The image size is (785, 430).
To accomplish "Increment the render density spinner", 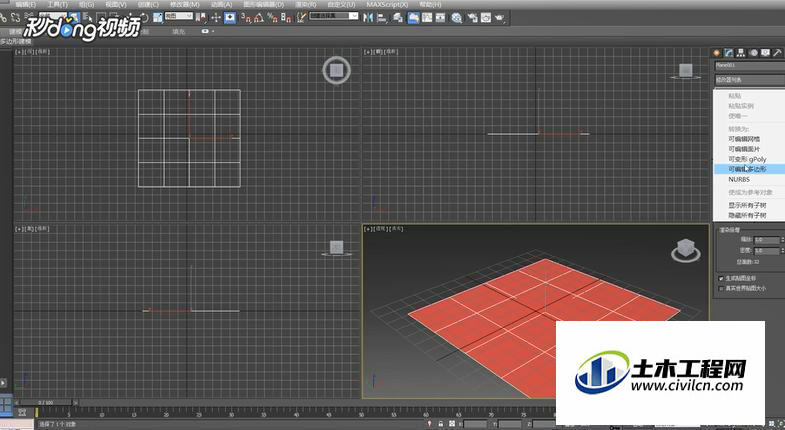I will click(782, 248).
